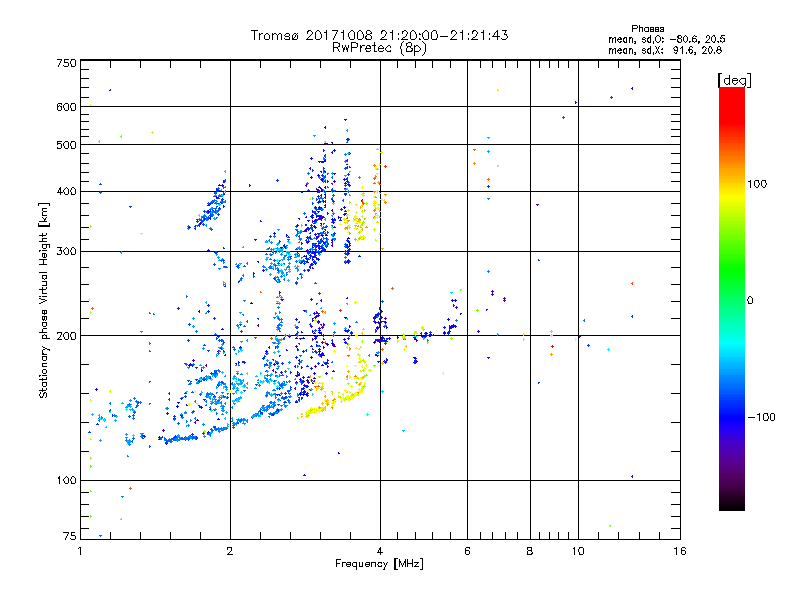Click x-axis tick label '6'
Image resolution: width=800 pixels, height=600 pixels.
467,551
